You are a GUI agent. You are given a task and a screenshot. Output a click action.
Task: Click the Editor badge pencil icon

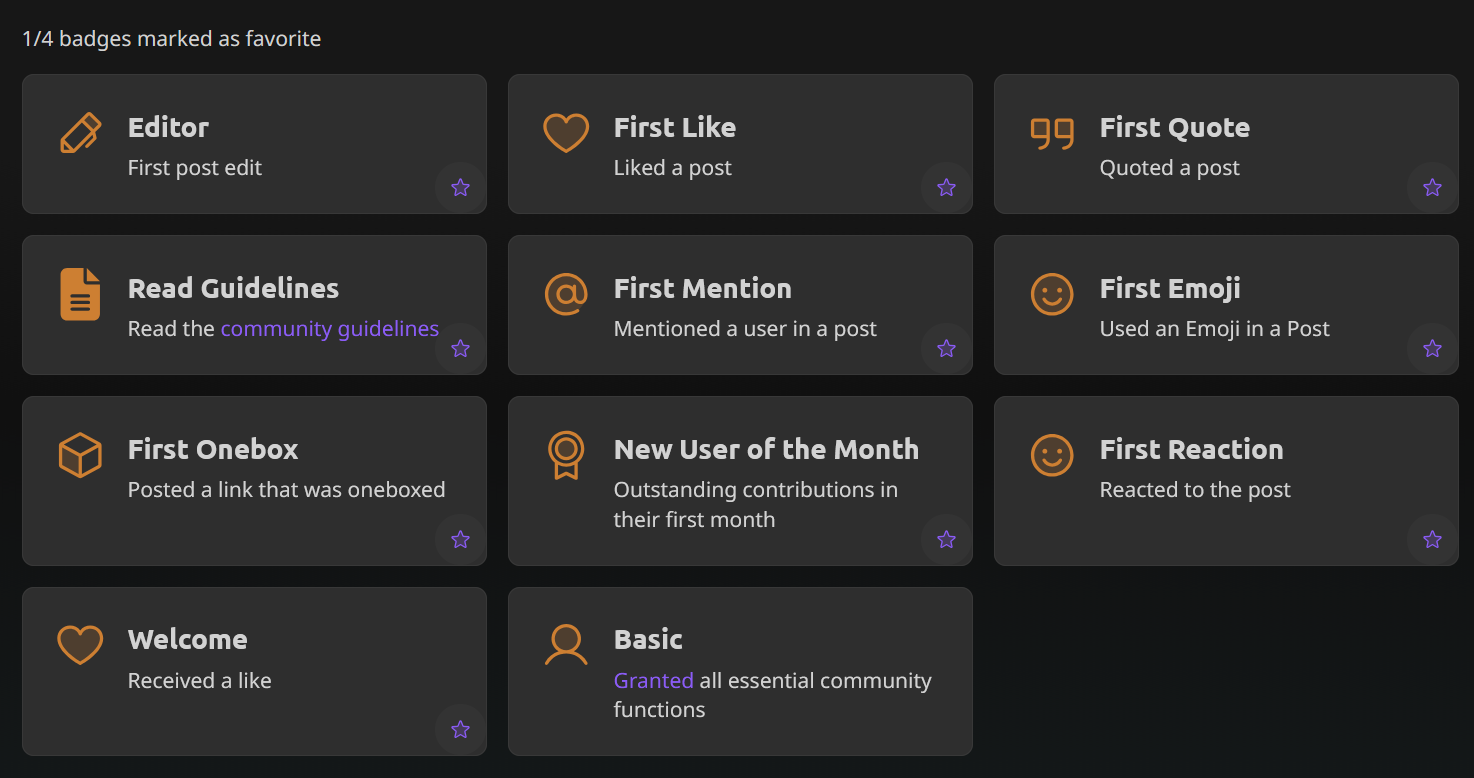click(x=80, y=133)
